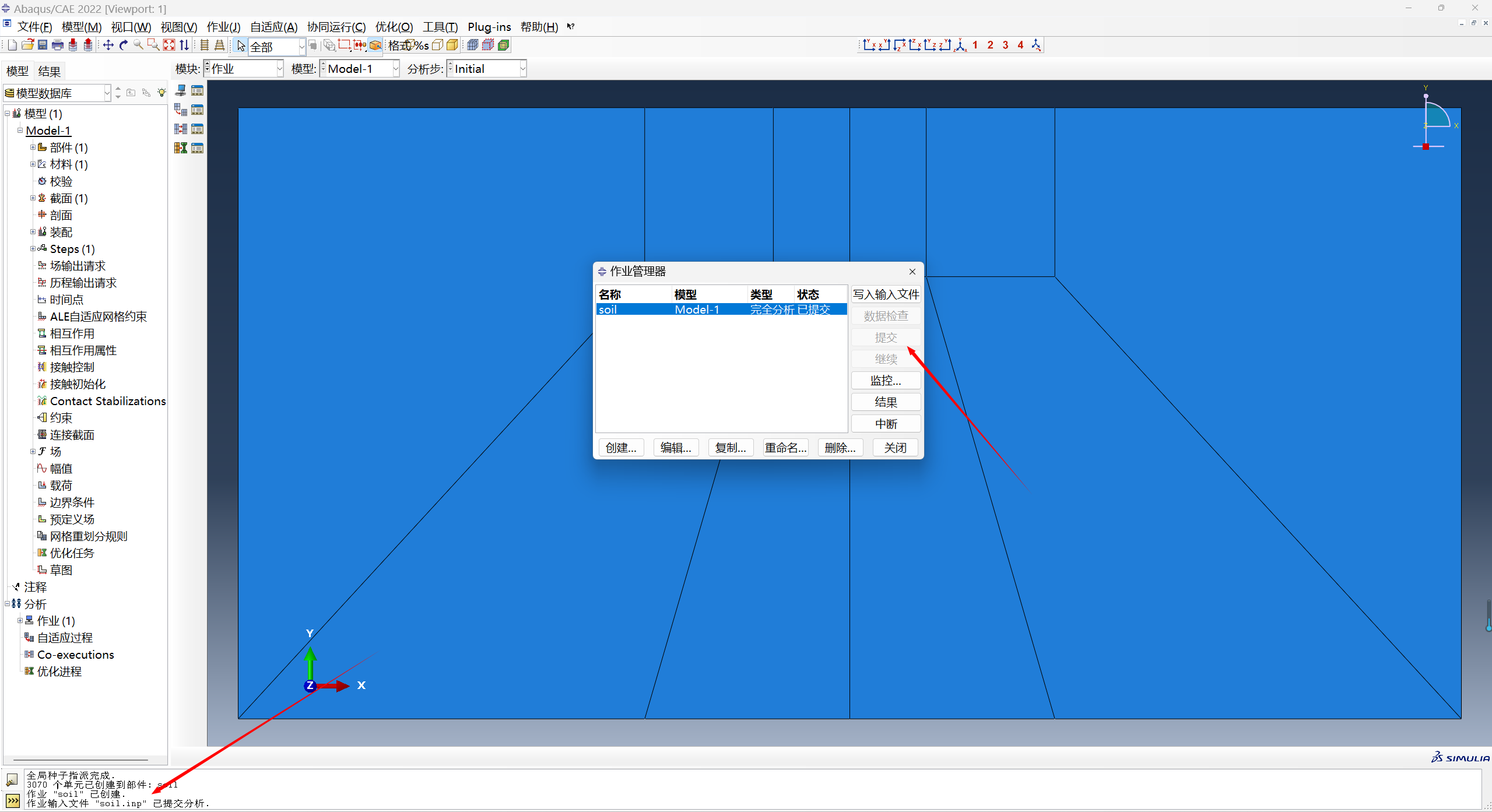Click the 删除... button
Screen dimensions: 1492x812
[x=840, y=448]
